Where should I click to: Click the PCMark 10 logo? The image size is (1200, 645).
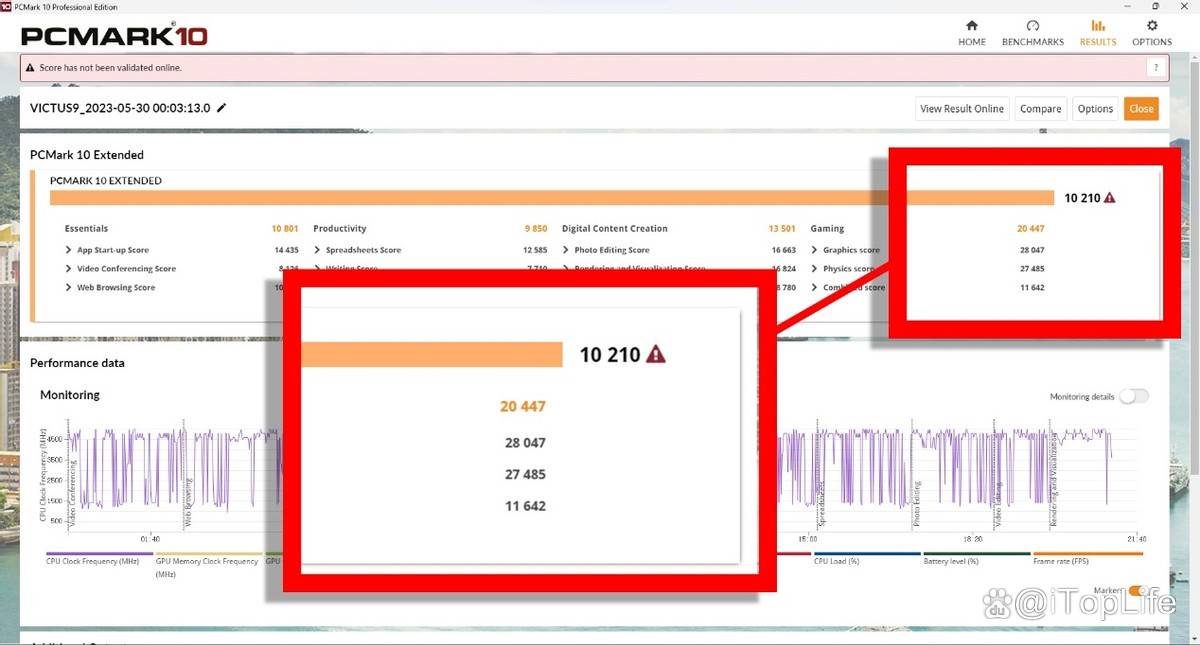pyautogui.click(x=114, y=37)
